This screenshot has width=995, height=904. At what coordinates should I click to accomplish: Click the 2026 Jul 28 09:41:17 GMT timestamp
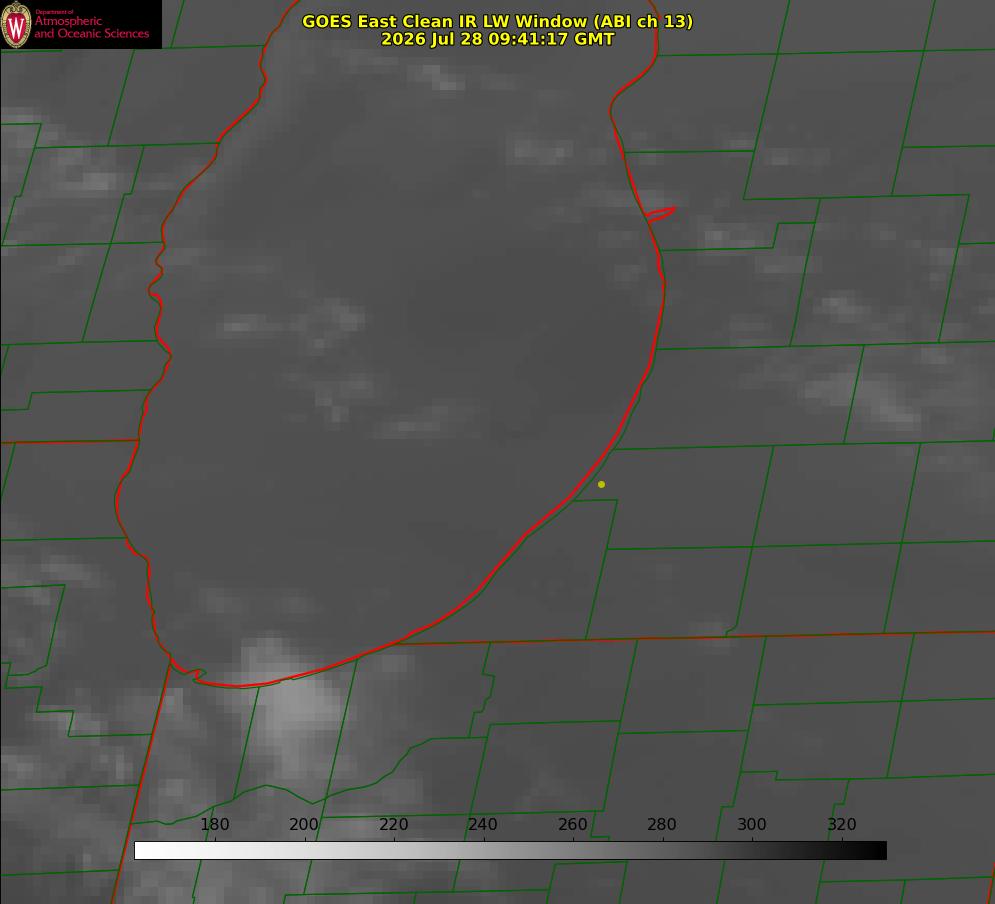(x=498, y=39)
